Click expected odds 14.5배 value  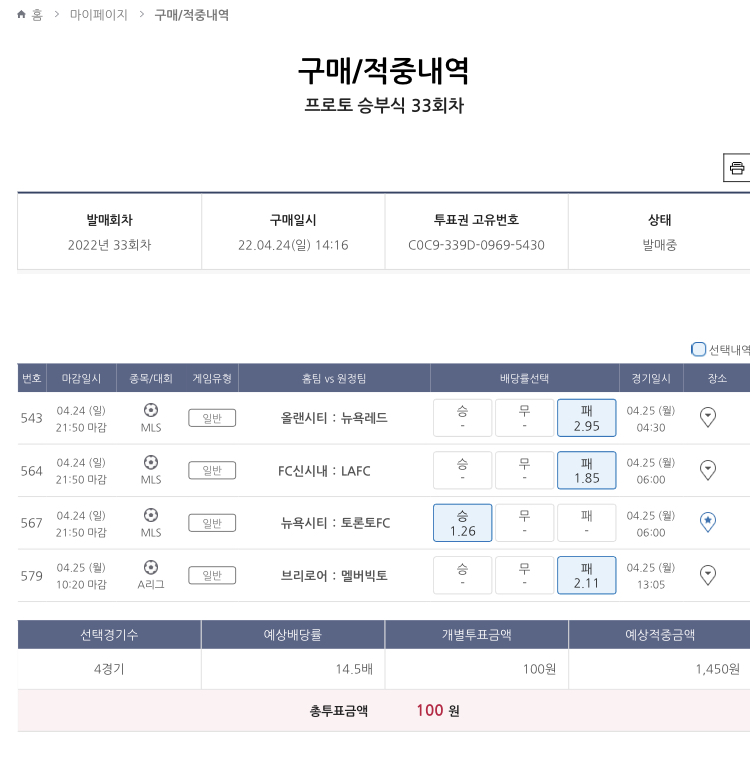click(x=354, y=669)
